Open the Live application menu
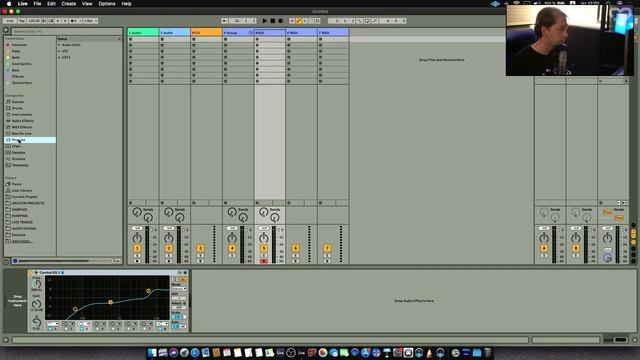 pos(22,4)
